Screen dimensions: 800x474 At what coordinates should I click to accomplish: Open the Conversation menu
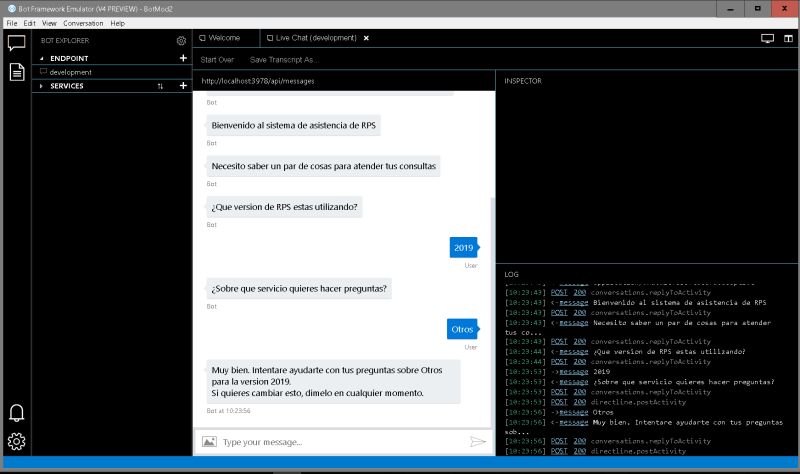click(x=83, y=23)
